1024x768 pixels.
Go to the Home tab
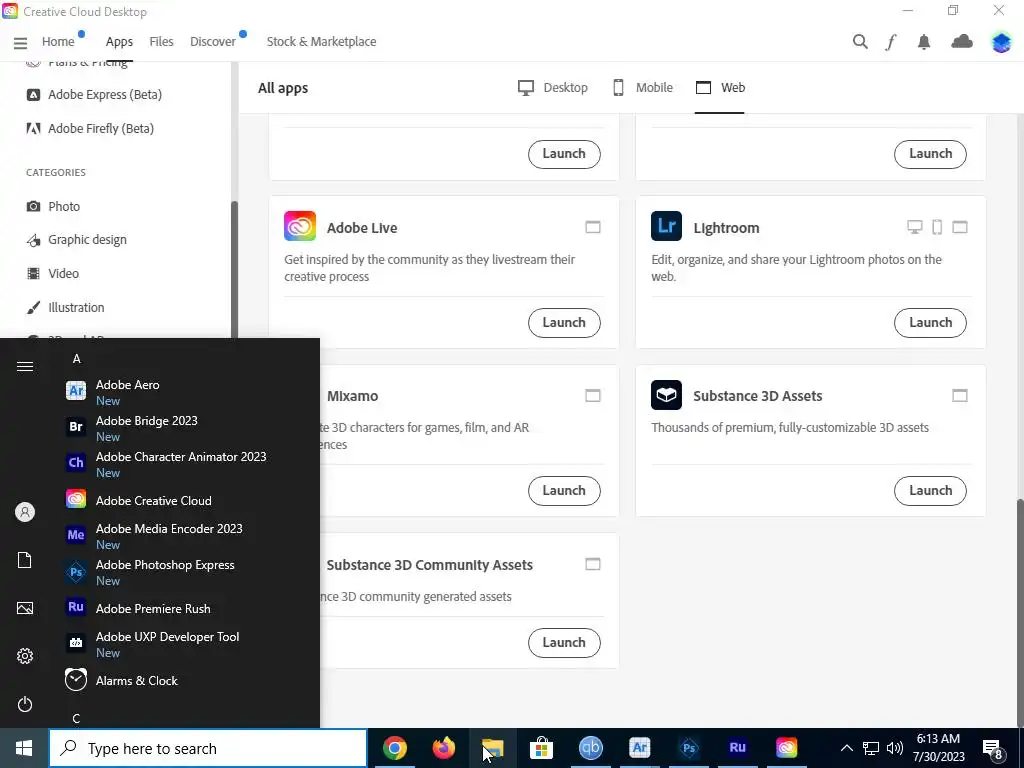click(58, 42)
